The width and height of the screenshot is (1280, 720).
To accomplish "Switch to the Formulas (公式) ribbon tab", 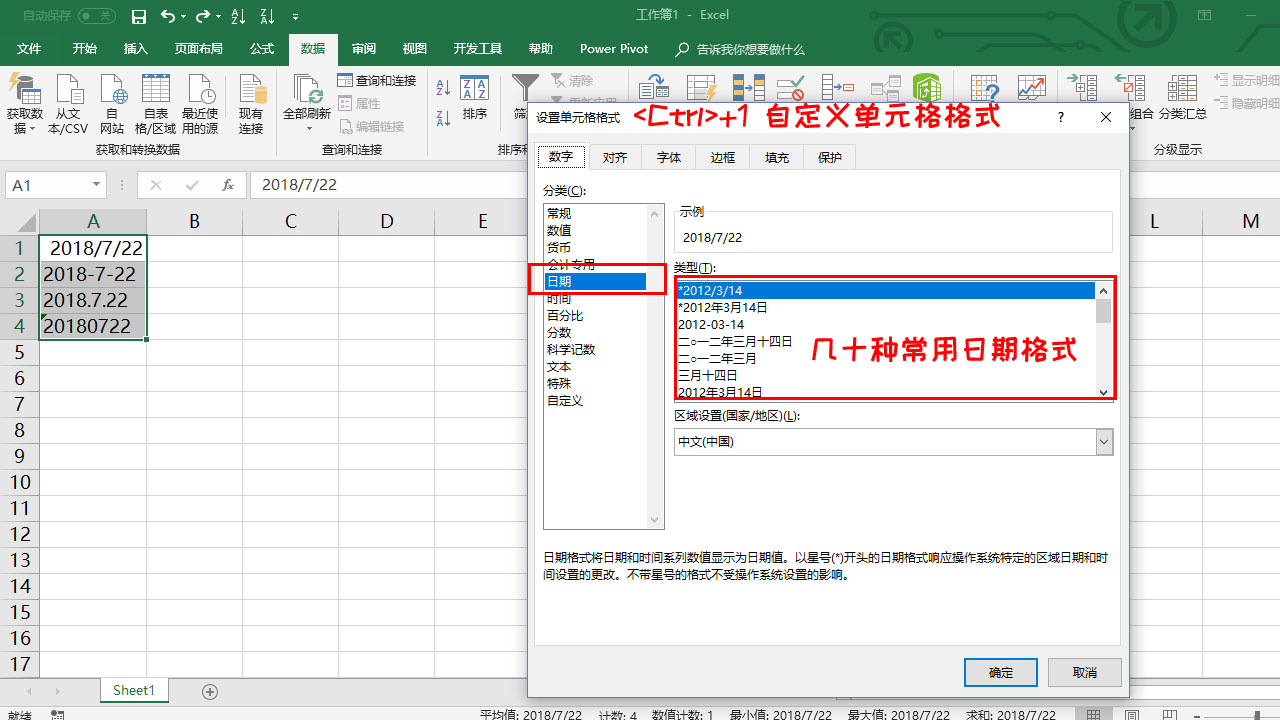I will [262, 49].
